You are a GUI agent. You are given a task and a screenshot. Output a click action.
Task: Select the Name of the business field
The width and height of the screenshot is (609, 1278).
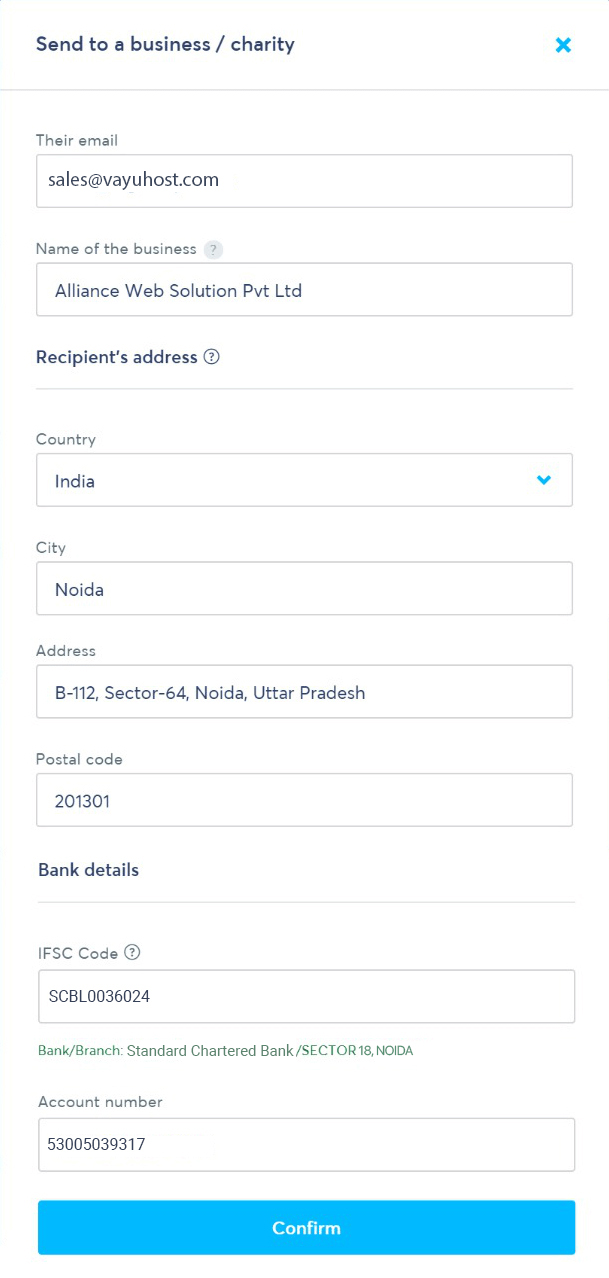pyautogui.click(x=304, y=290)
